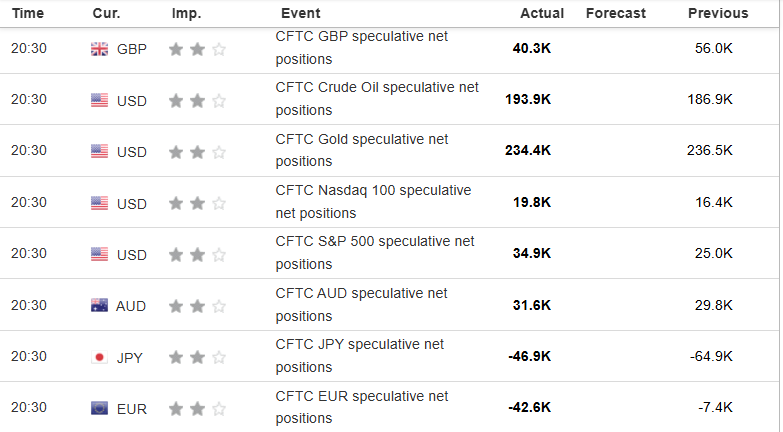
Task: Open CFTC S&P 500 speculative net positions
Action: coord(374,253)
